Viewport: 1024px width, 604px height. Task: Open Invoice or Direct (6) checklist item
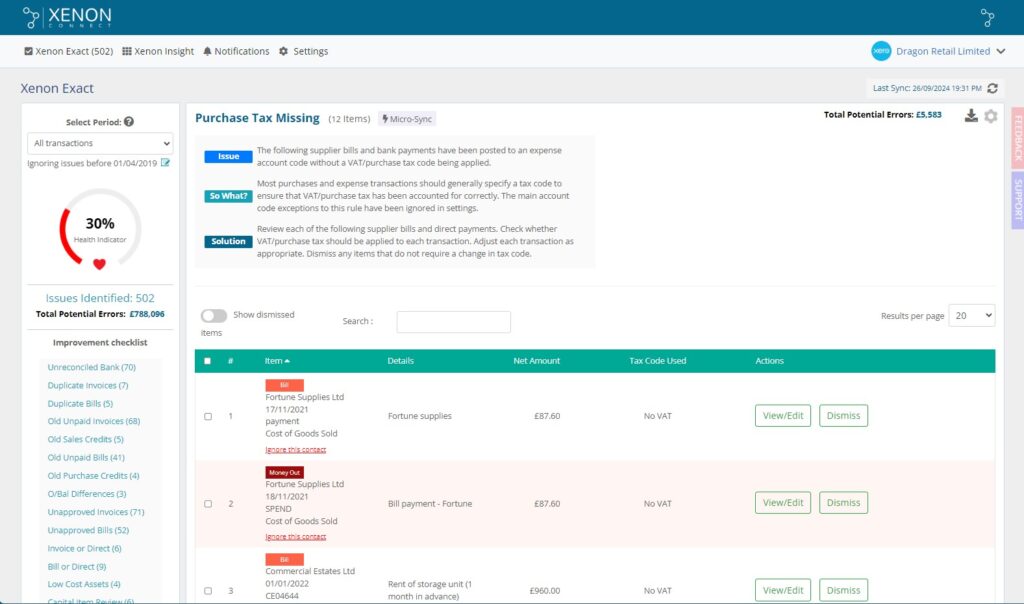point(84,548)
